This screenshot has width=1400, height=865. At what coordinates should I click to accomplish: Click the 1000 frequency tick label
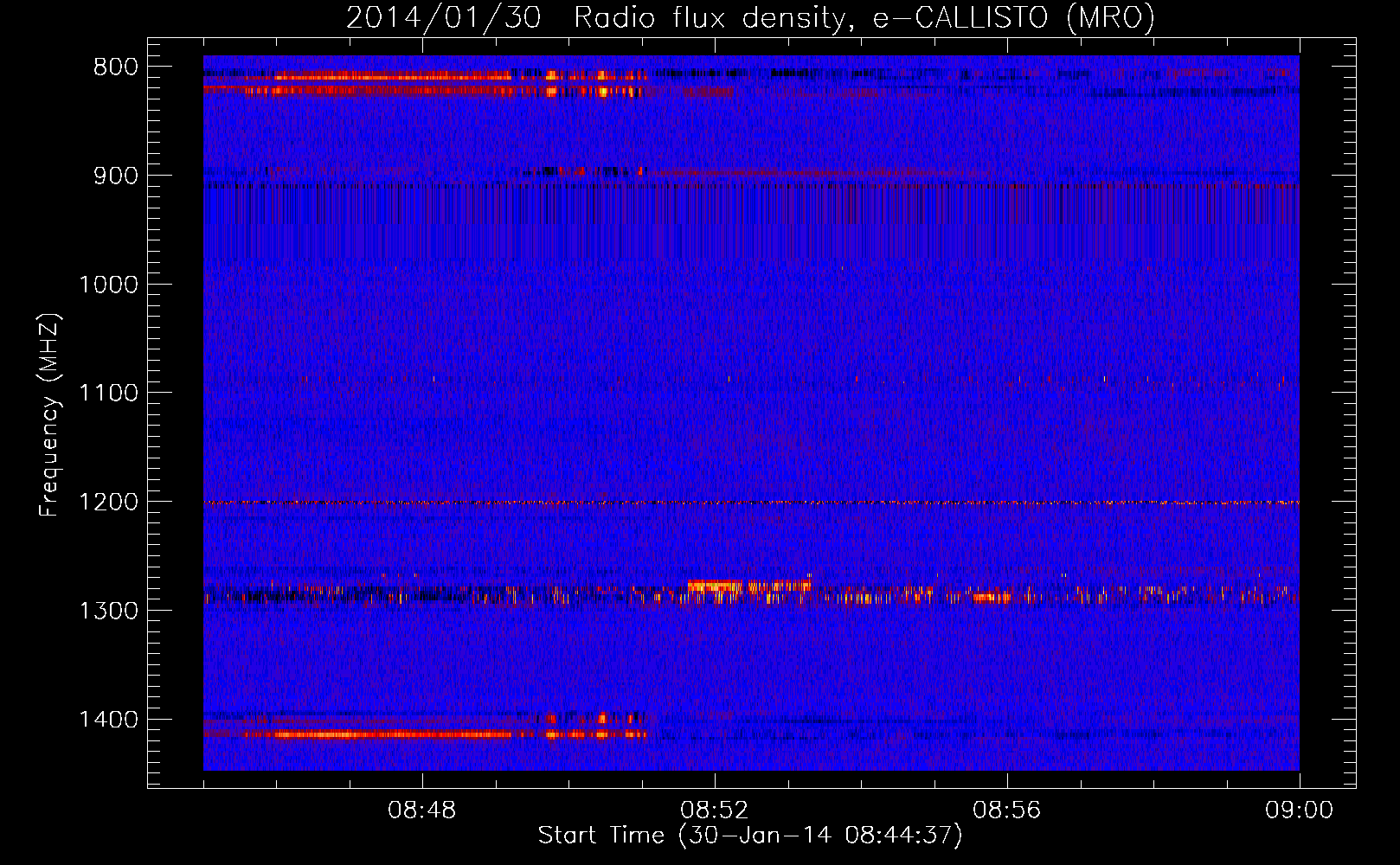pyautogui.click(x=108, y=285)
